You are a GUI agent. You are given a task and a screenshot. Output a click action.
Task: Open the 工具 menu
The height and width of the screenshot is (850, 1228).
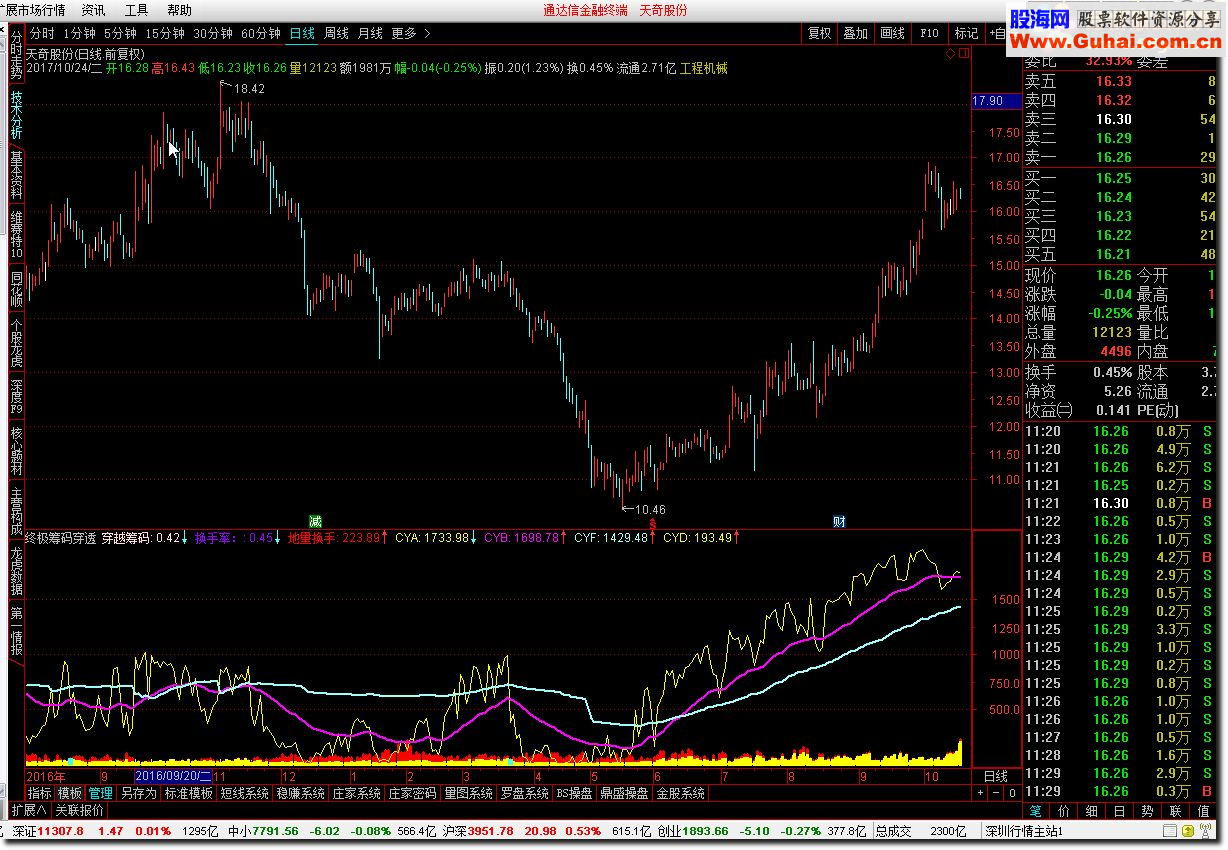(x=137, y=10)
